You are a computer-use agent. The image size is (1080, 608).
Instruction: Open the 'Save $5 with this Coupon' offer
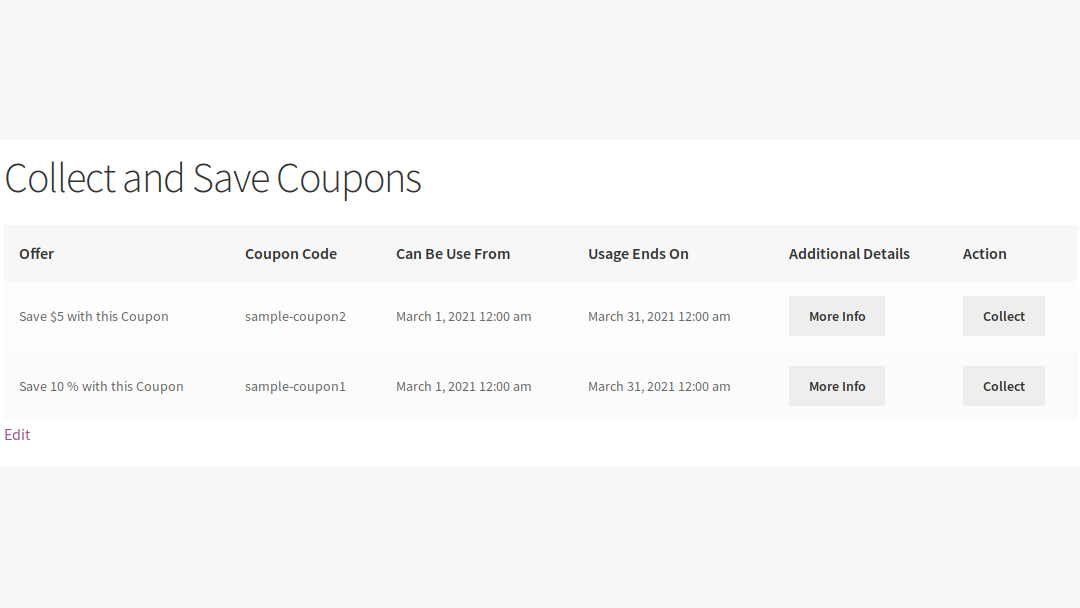[x=93, y=315]
